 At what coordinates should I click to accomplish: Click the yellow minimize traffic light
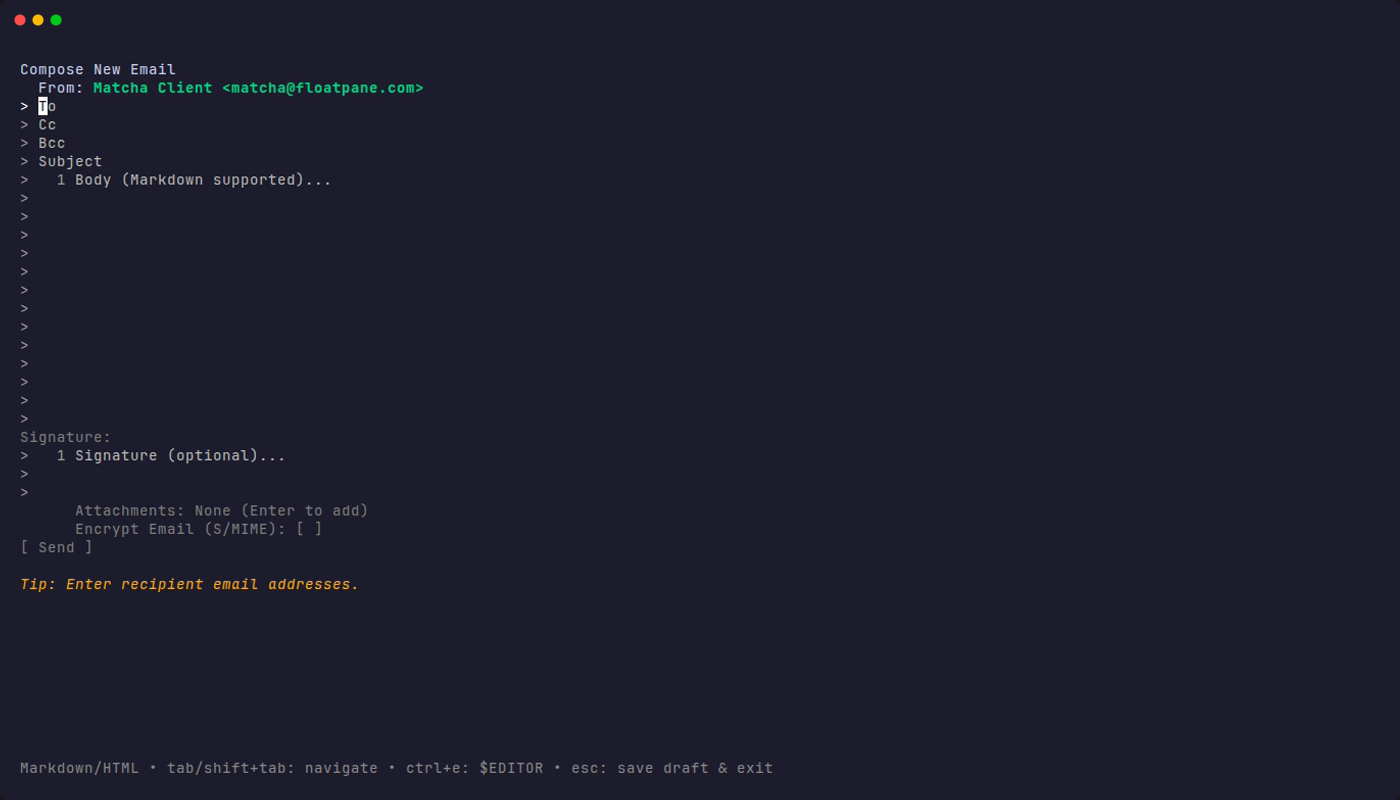pos(40,18)
